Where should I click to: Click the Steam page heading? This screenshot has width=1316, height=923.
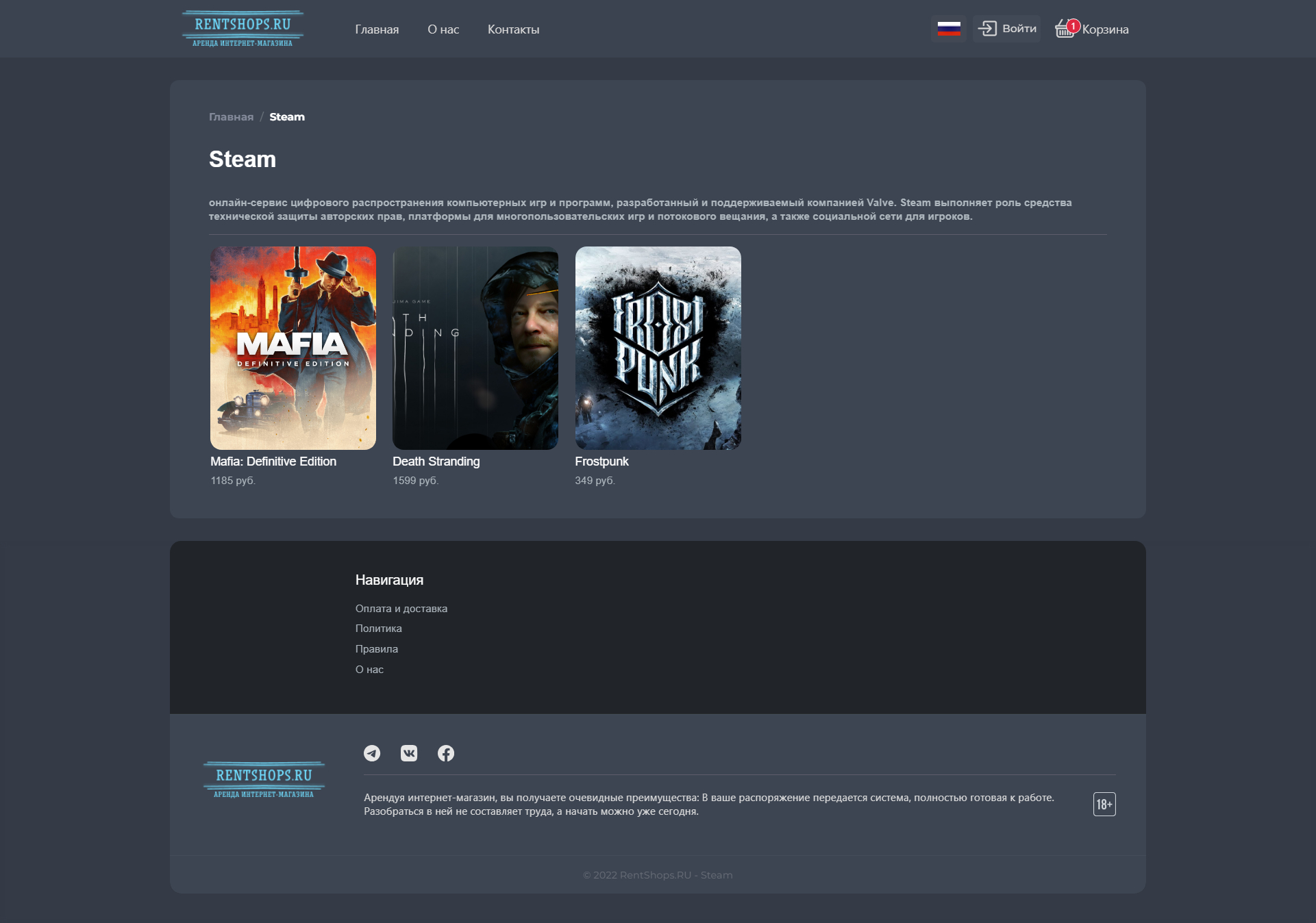[243, 160]
